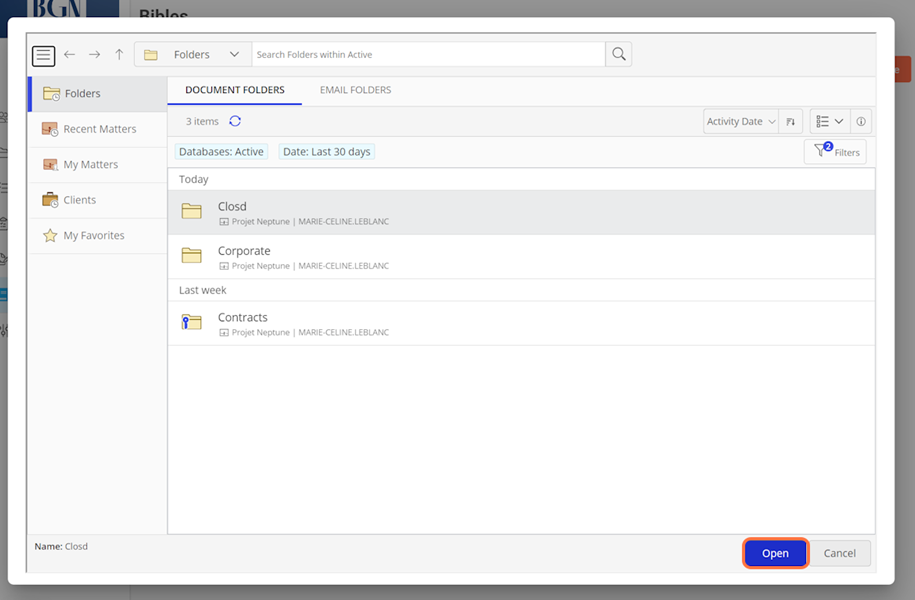Open Recent Matters in the sidebar
Screen dimensions: 915x600
coord(99,129)
